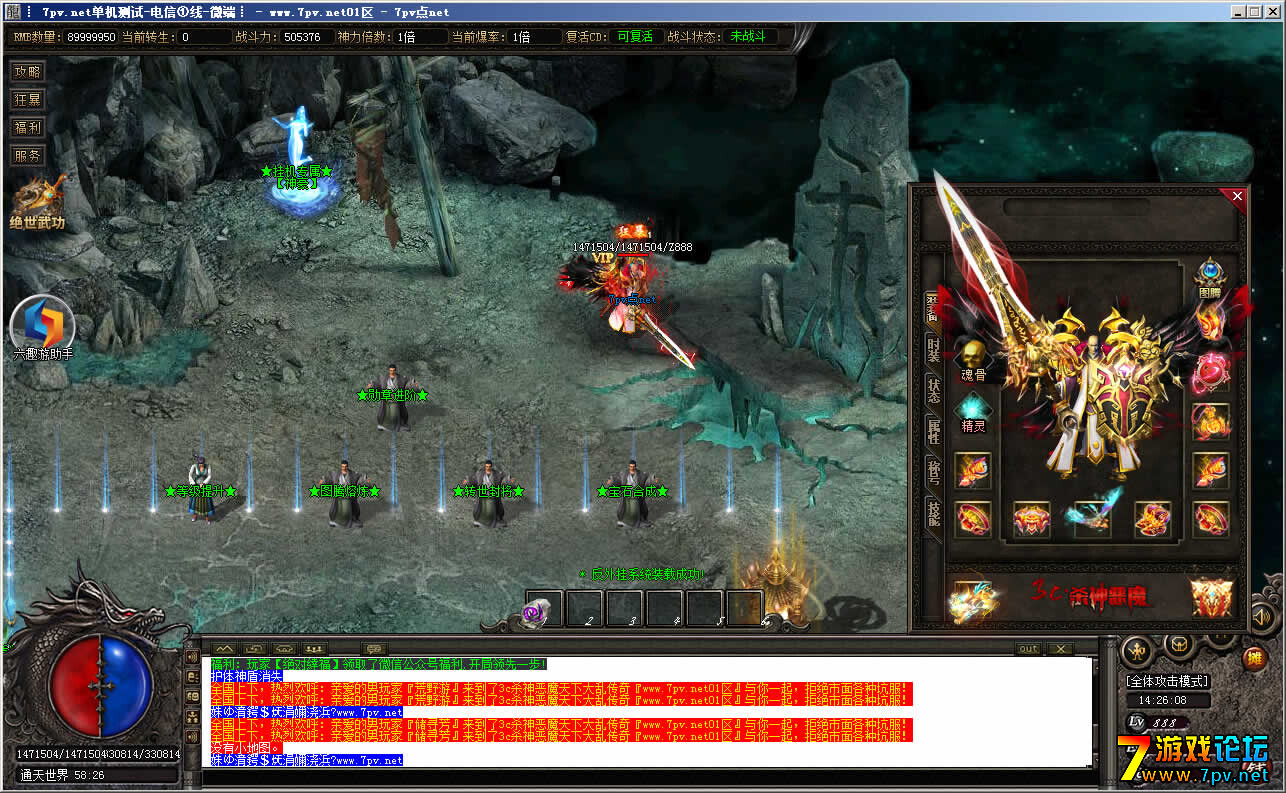The height and width of the screenshot is (793, 1286).
Task: Select the right-side ring slot
Action: click(x=1210, y=520)
